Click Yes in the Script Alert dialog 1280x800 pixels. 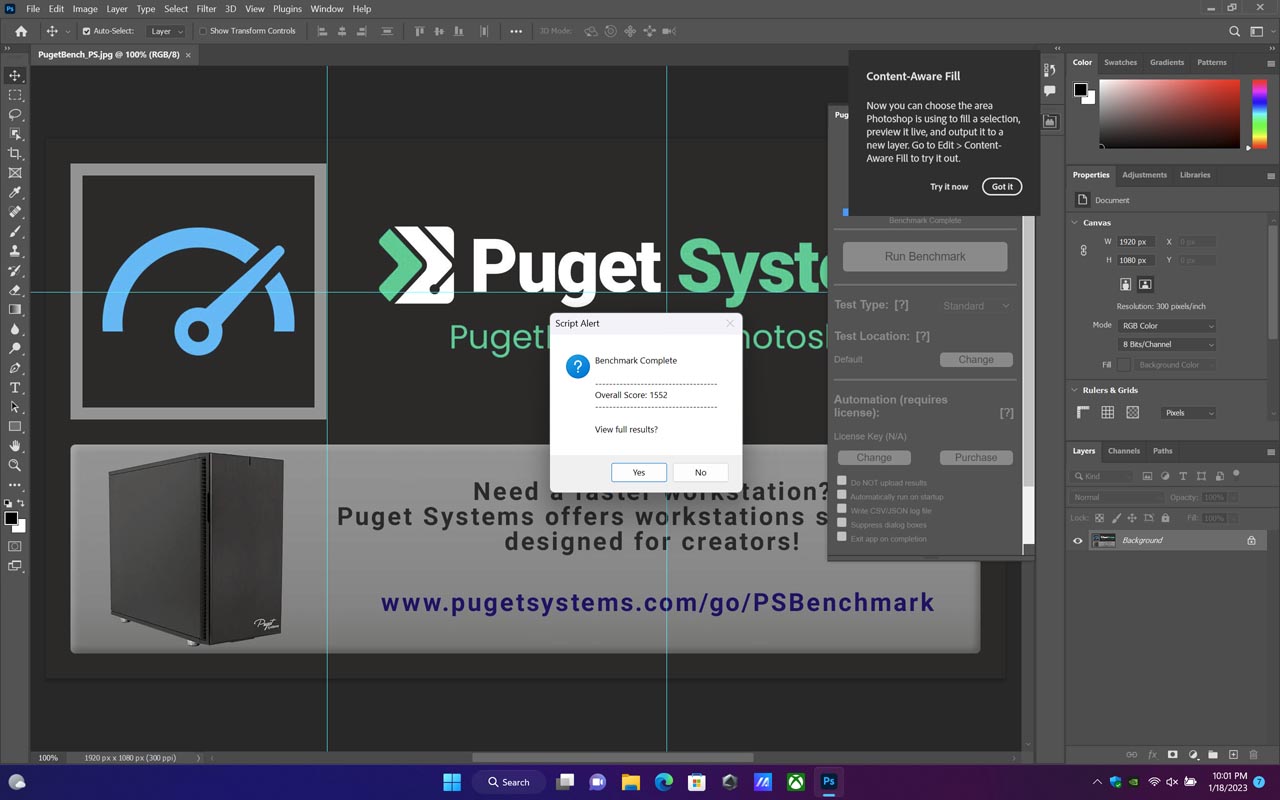point(639,472)
